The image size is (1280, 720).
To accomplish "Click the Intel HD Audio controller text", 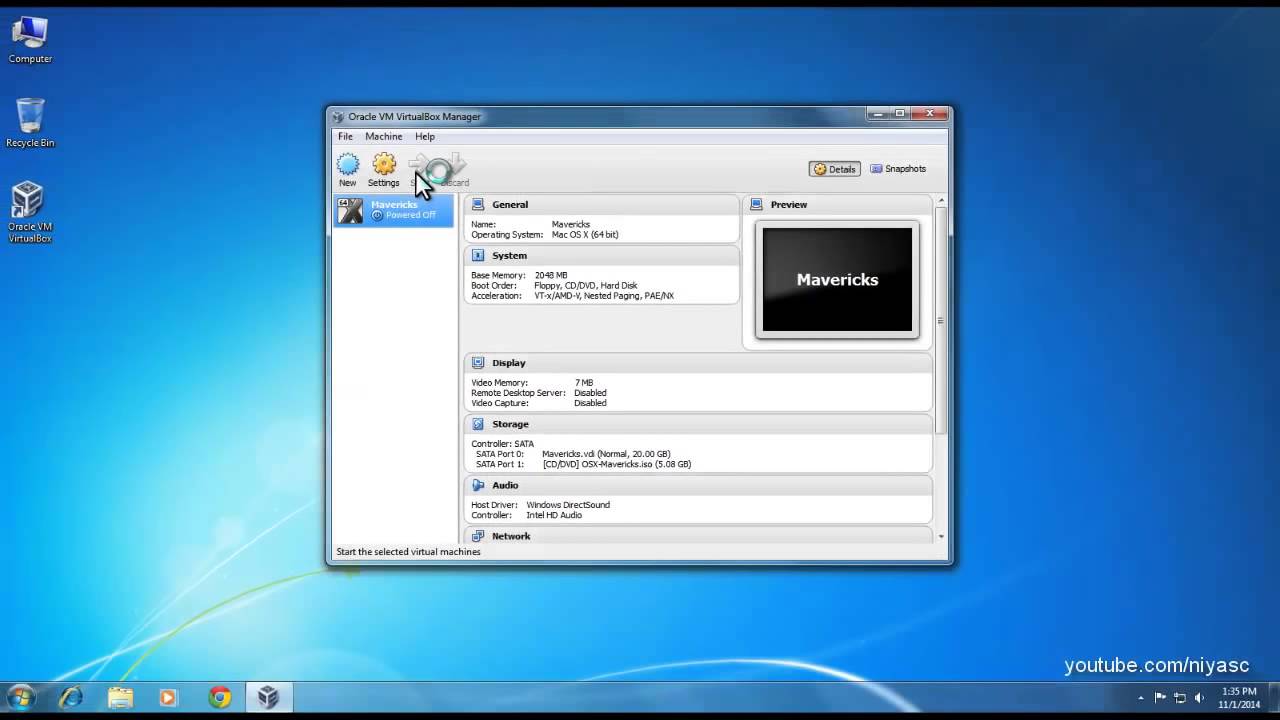I will pos(554,515).
